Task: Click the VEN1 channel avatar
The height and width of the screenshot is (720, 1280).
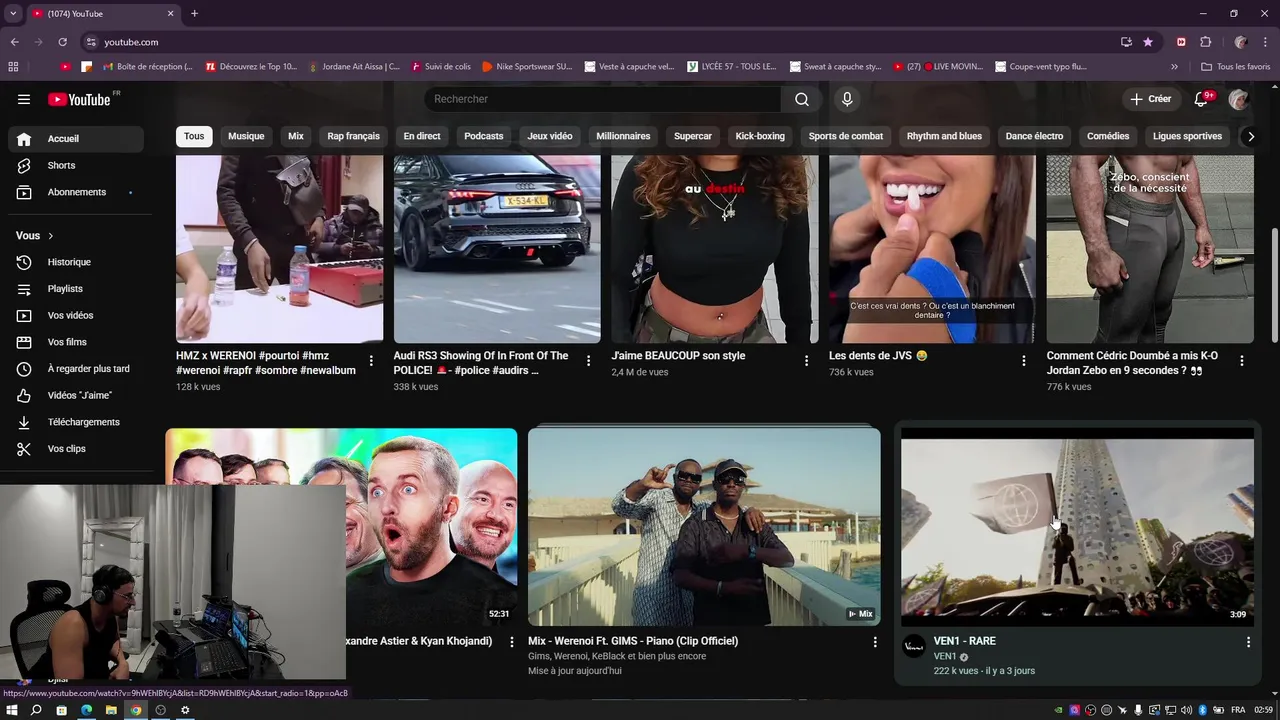Action: (914, 647)
